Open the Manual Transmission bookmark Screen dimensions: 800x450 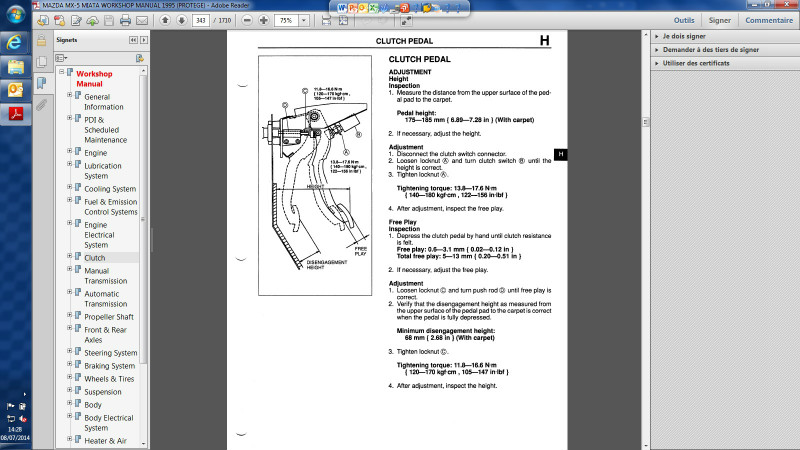[106, 276]
